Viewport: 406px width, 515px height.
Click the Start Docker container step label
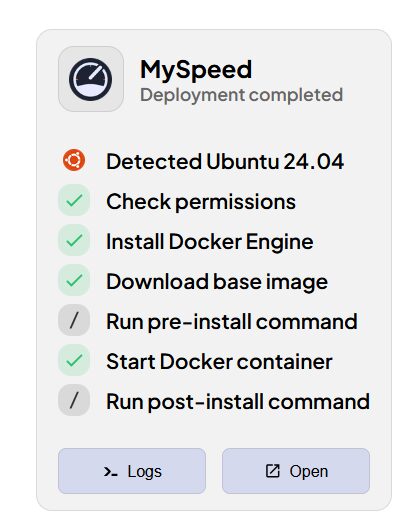[219, 362]
